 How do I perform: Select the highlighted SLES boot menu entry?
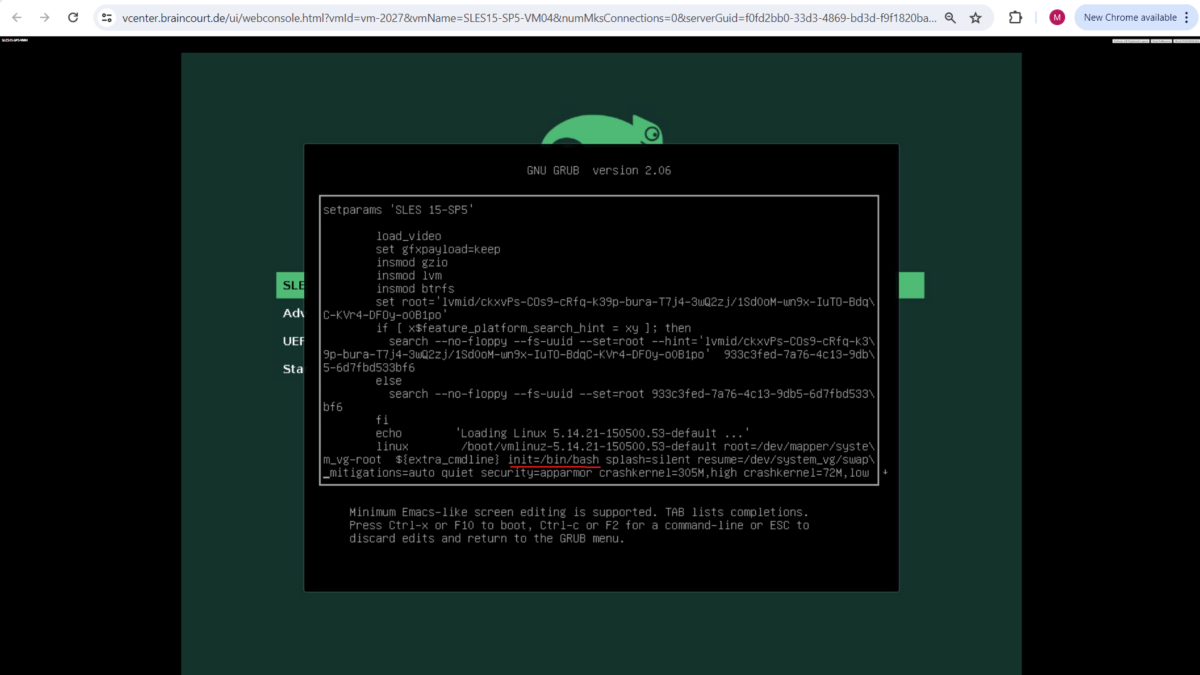(290, 284)
